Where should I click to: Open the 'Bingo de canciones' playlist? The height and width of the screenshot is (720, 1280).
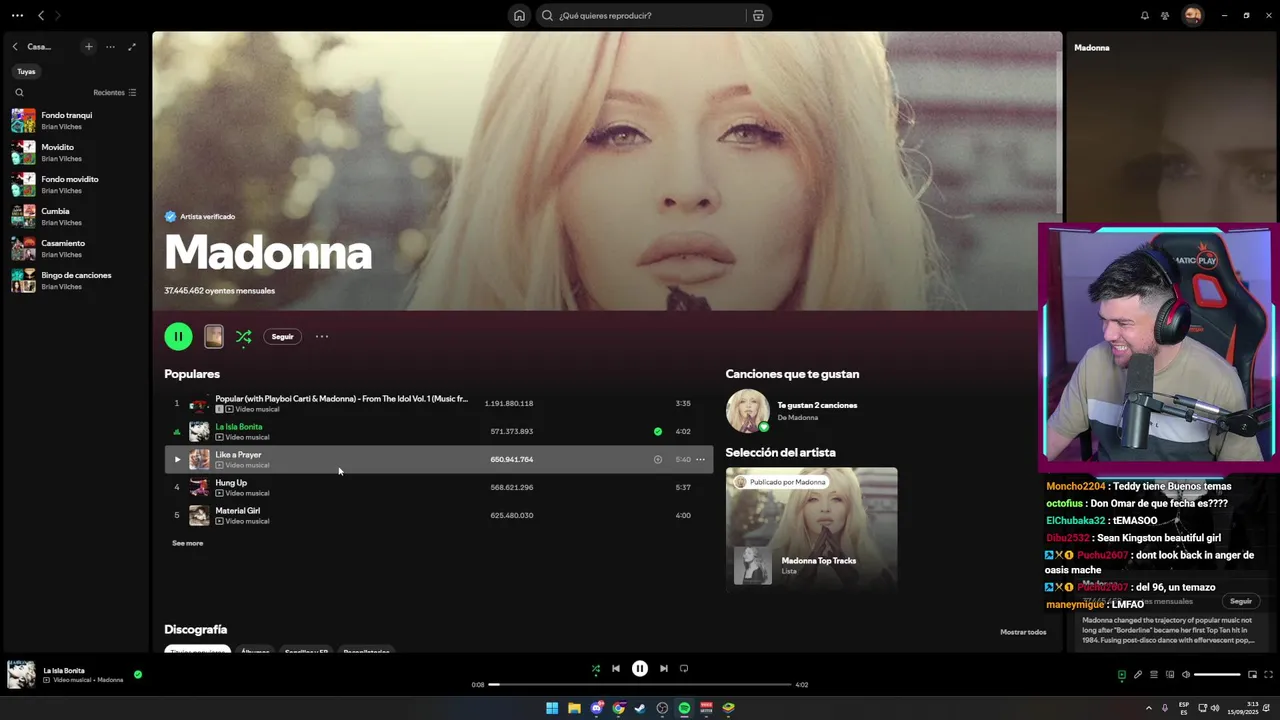tap(75, 280)
